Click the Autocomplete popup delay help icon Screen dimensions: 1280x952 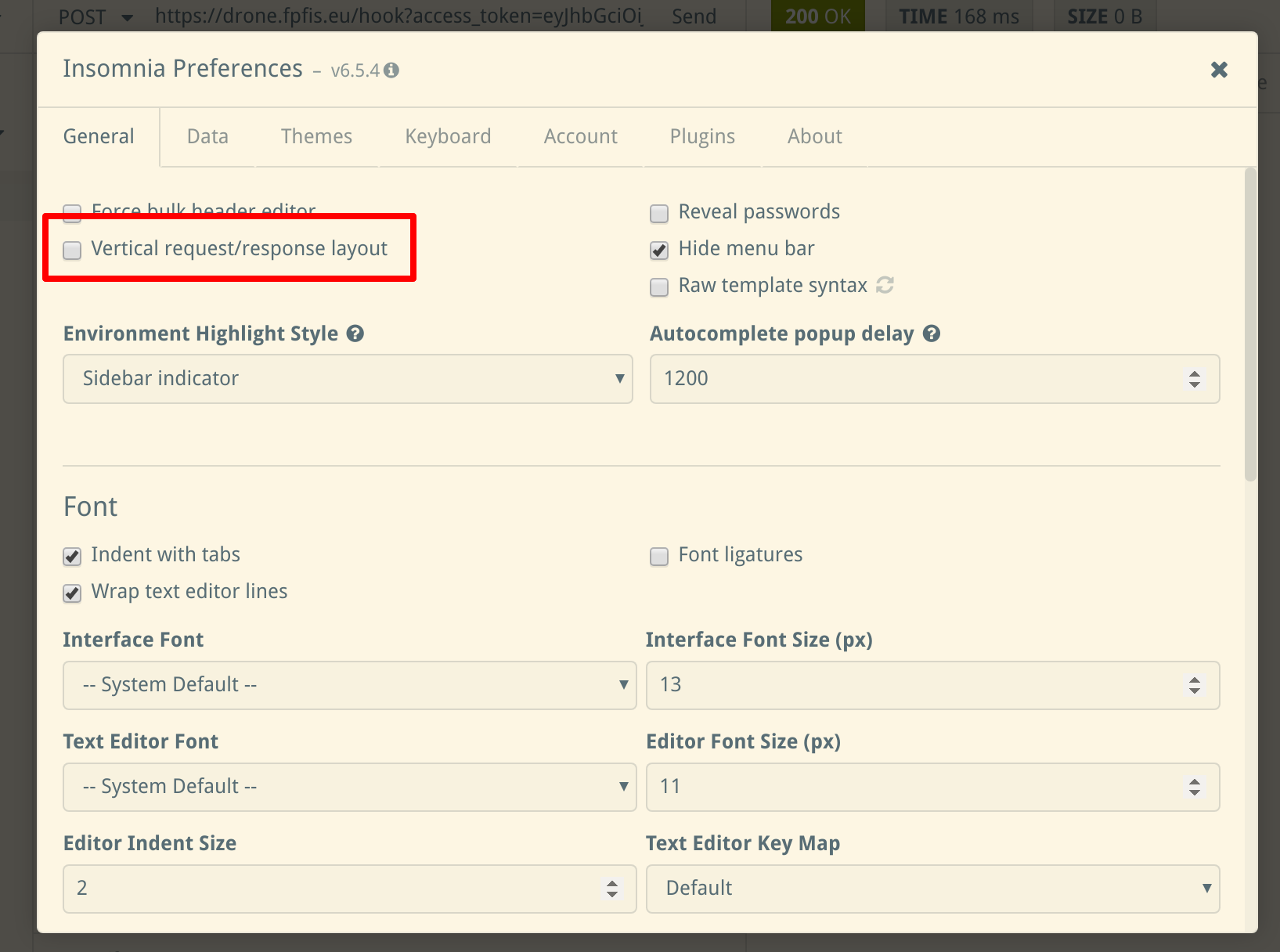[x=932, y=334]
